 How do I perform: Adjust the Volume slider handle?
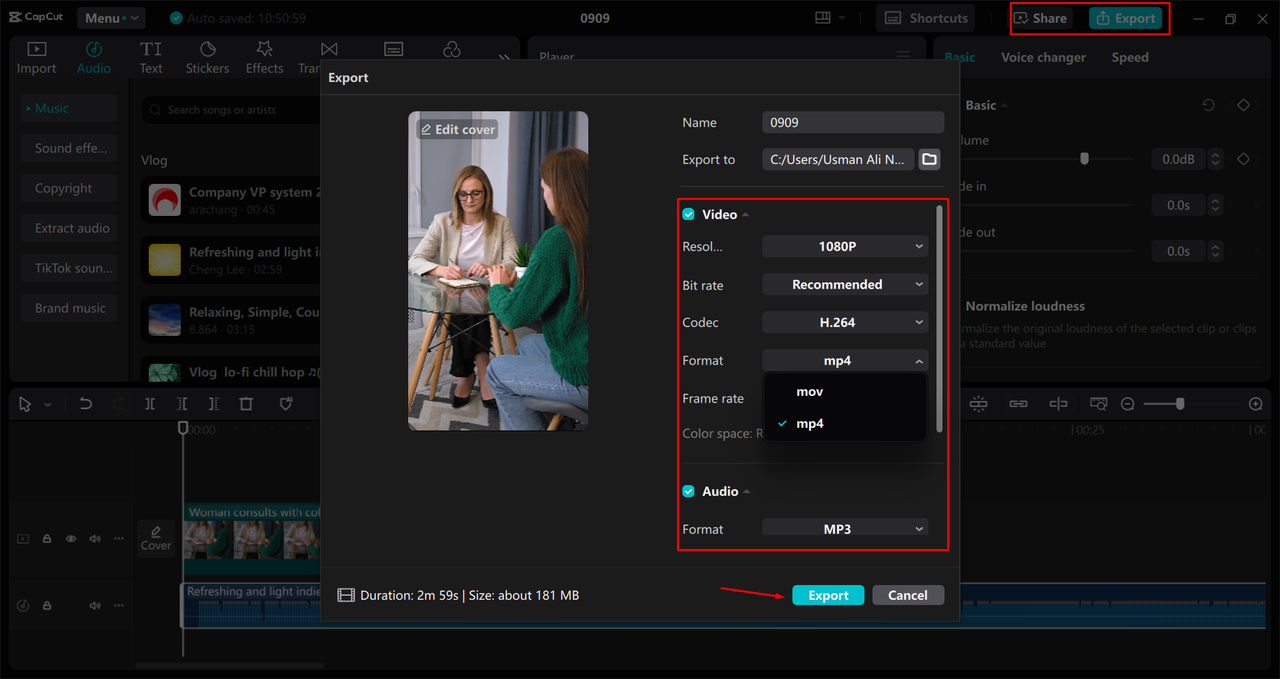[x=1084, y=158]
